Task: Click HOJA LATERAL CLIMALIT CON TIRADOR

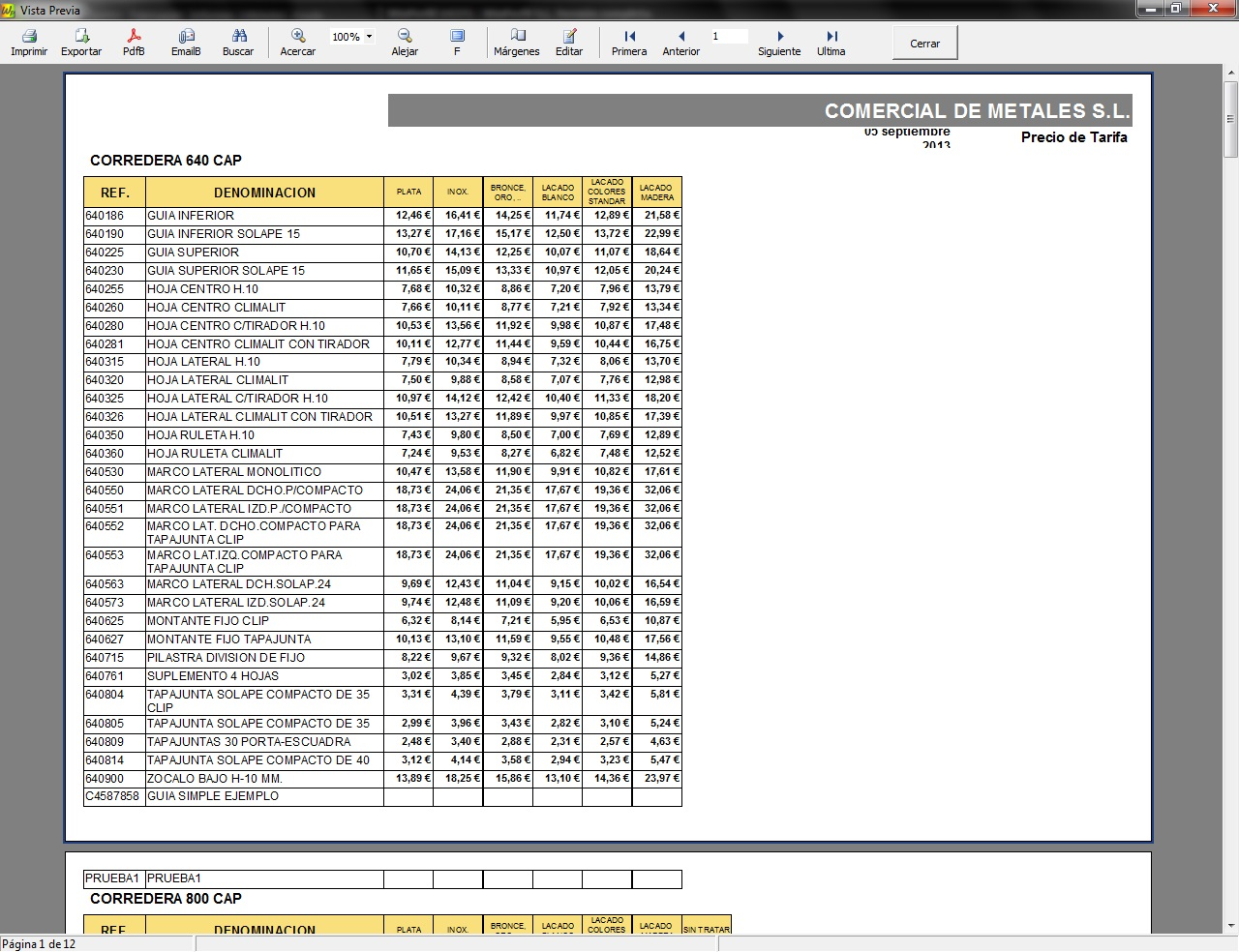Action: pyautogui.click(x=259, y=417)
